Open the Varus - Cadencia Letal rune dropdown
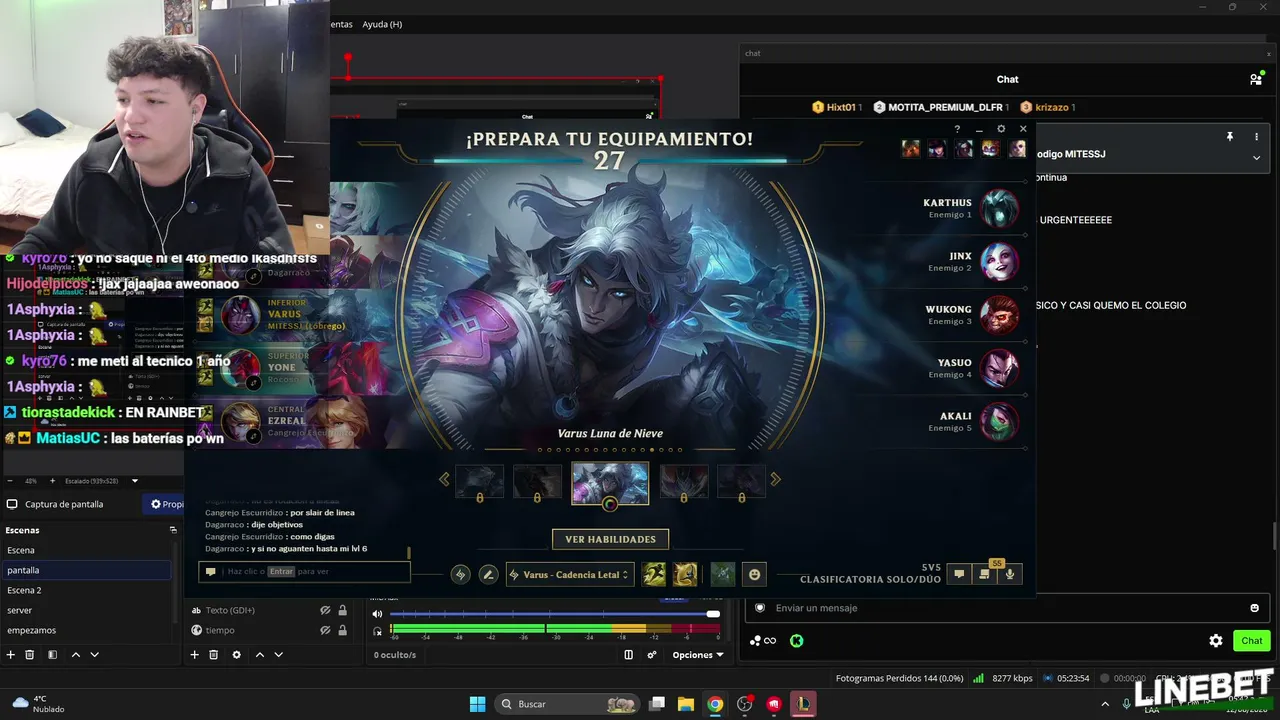 570,575
